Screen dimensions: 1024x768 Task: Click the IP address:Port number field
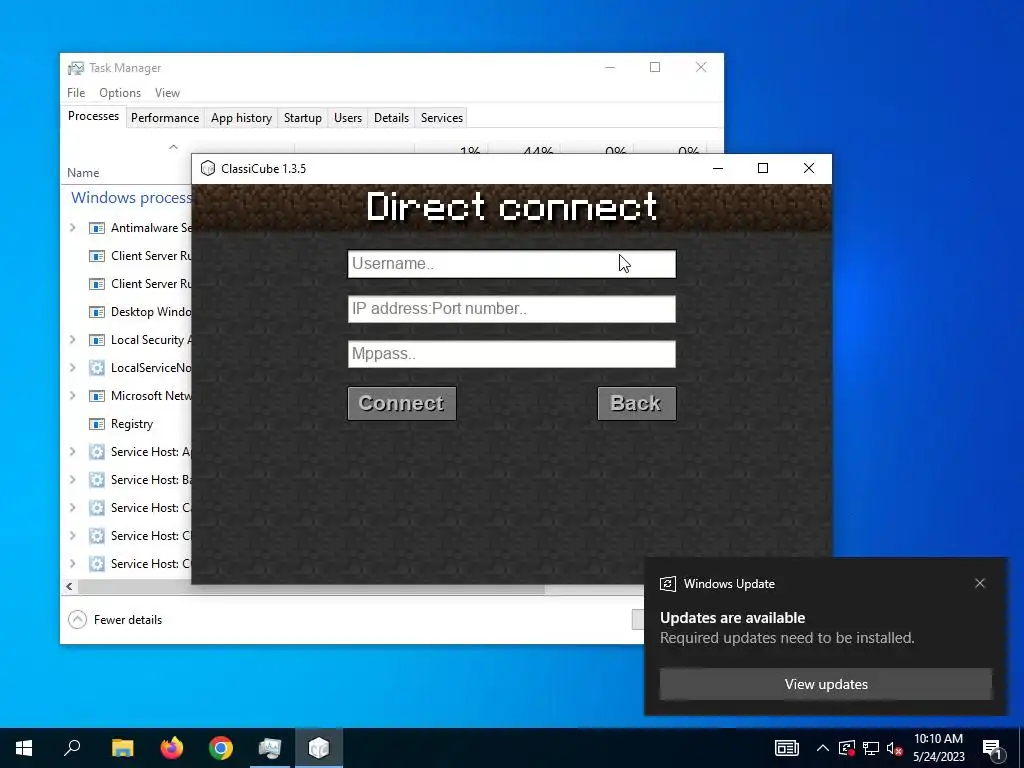[x=511, y=309]
